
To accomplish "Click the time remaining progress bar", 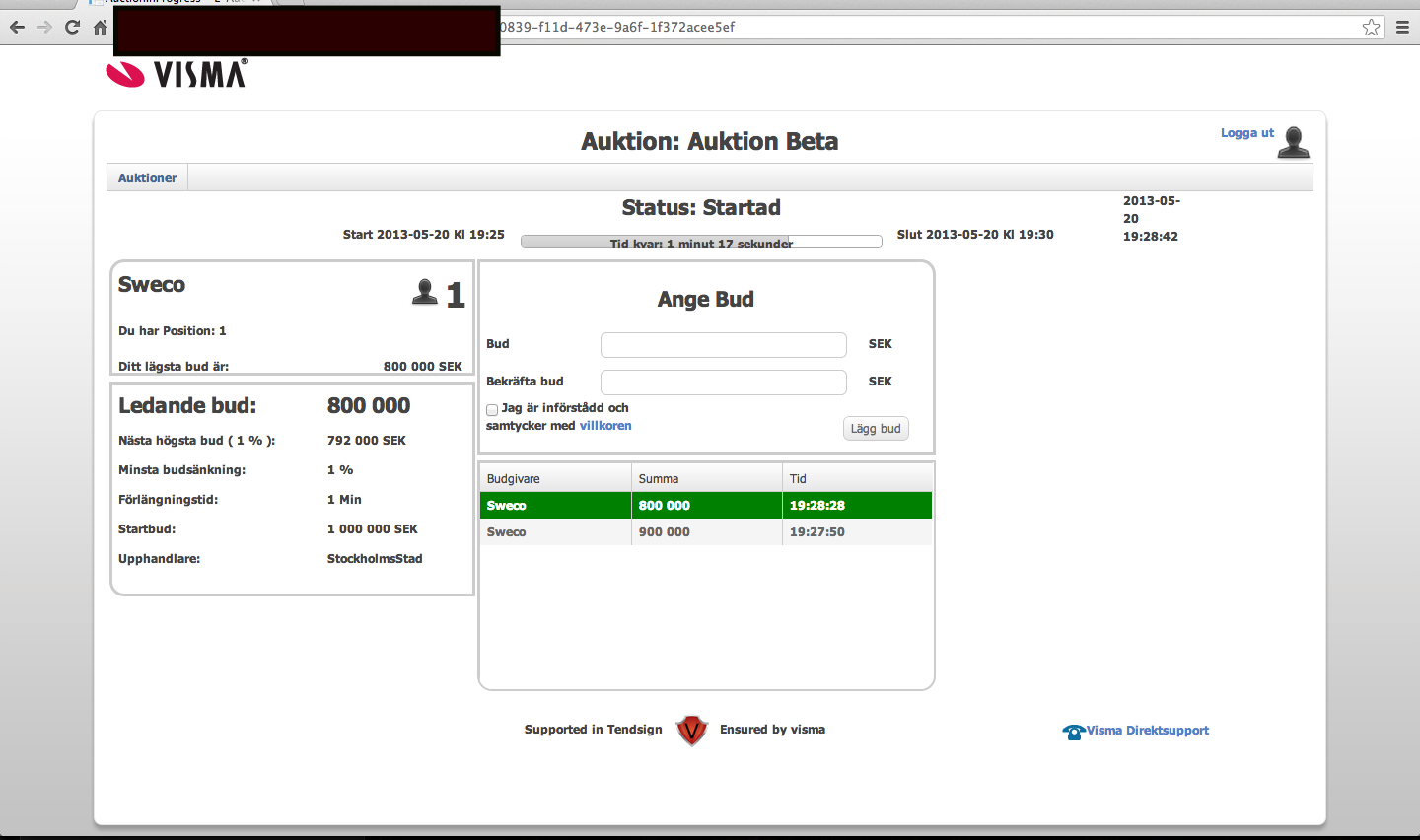I will [x=701, y=242].
